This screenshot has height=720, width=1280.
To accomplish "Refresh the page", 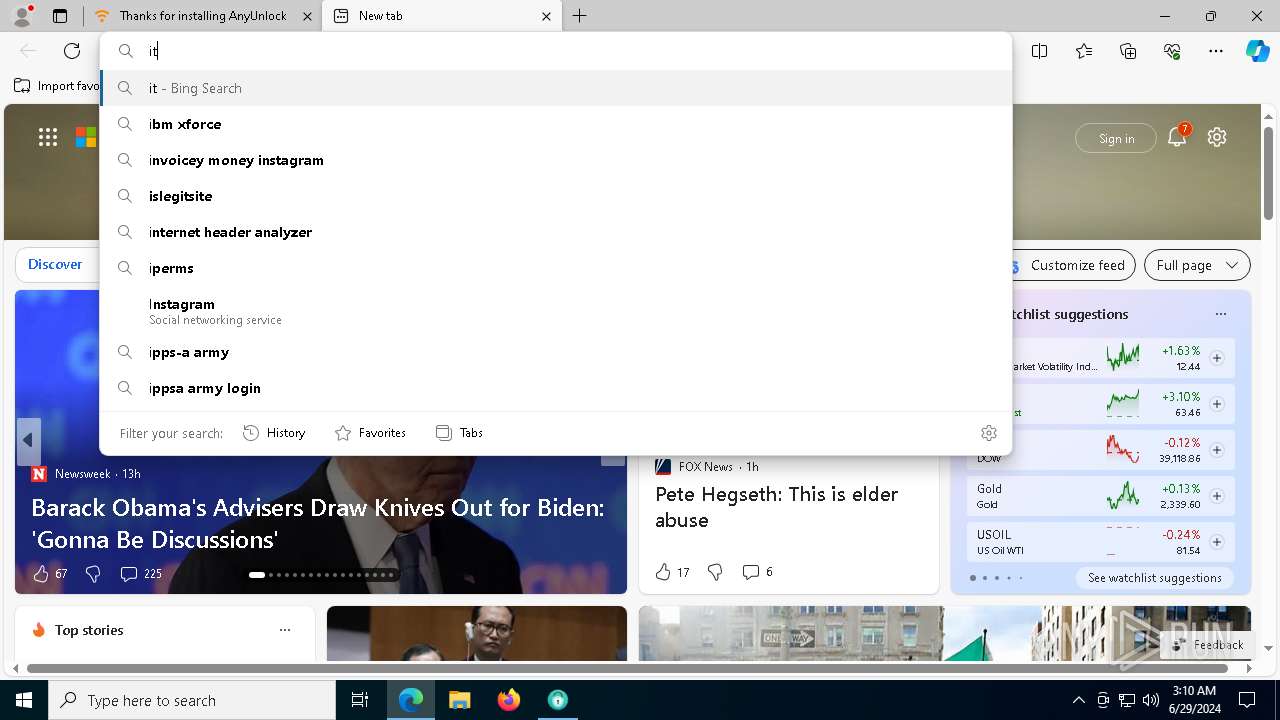I will (x=72, y=51).
